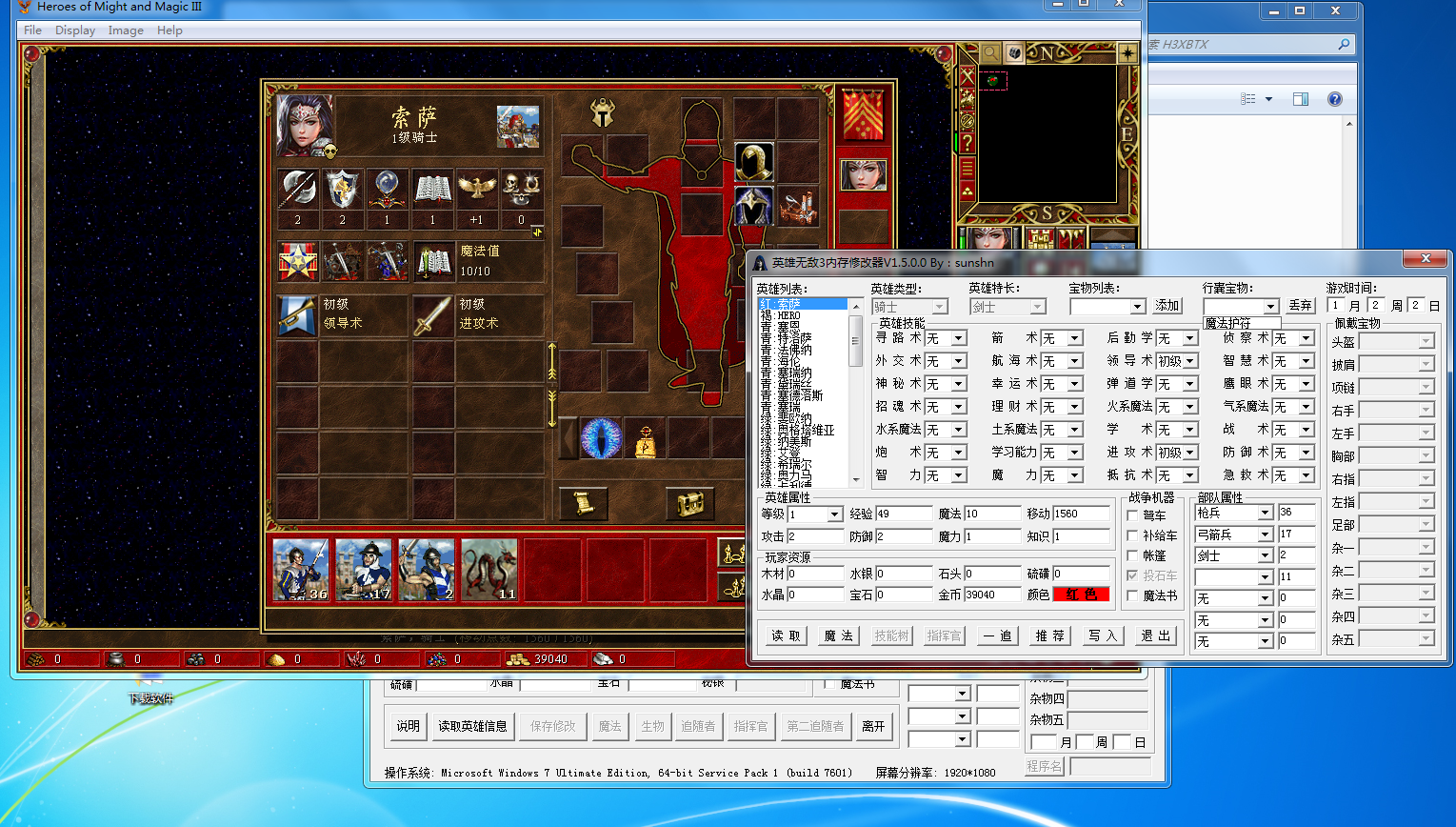Select the red serpent creature stack of 11
This screenshot has width=1456, height=827.
tap(489, 570)
